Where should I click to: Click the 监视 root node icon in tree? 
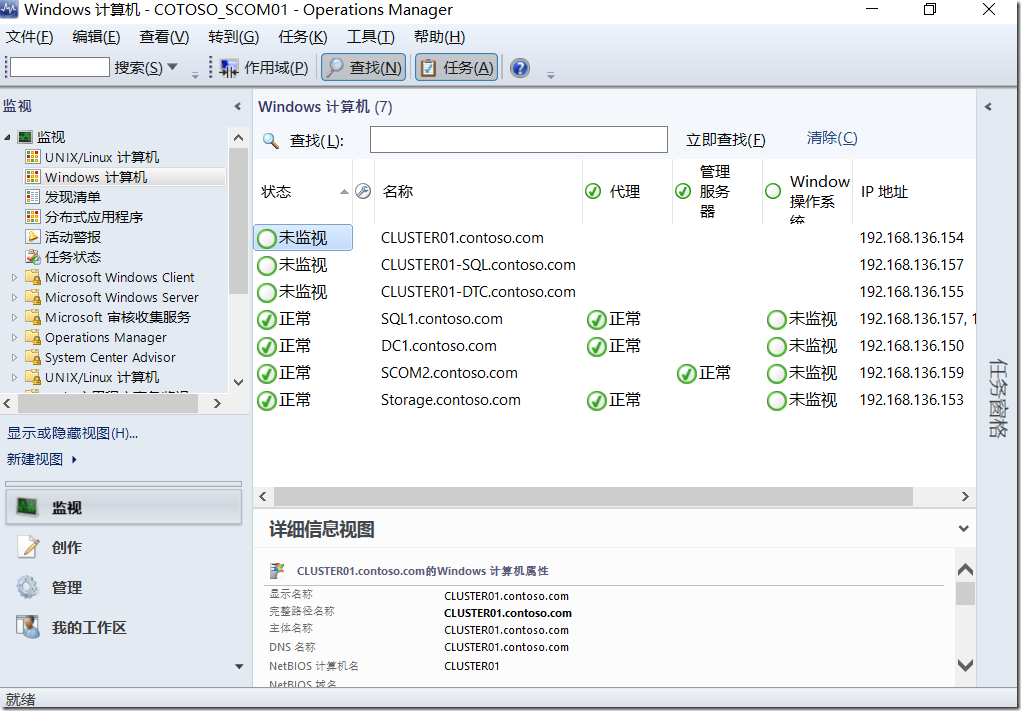click(25, 137)
